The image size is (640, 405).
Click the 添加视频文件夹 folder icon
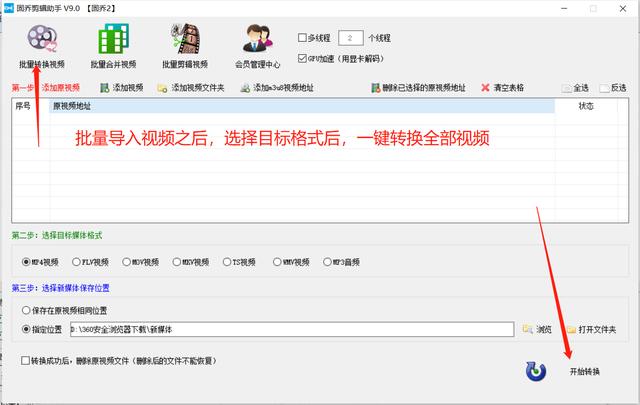click(162, 88)
